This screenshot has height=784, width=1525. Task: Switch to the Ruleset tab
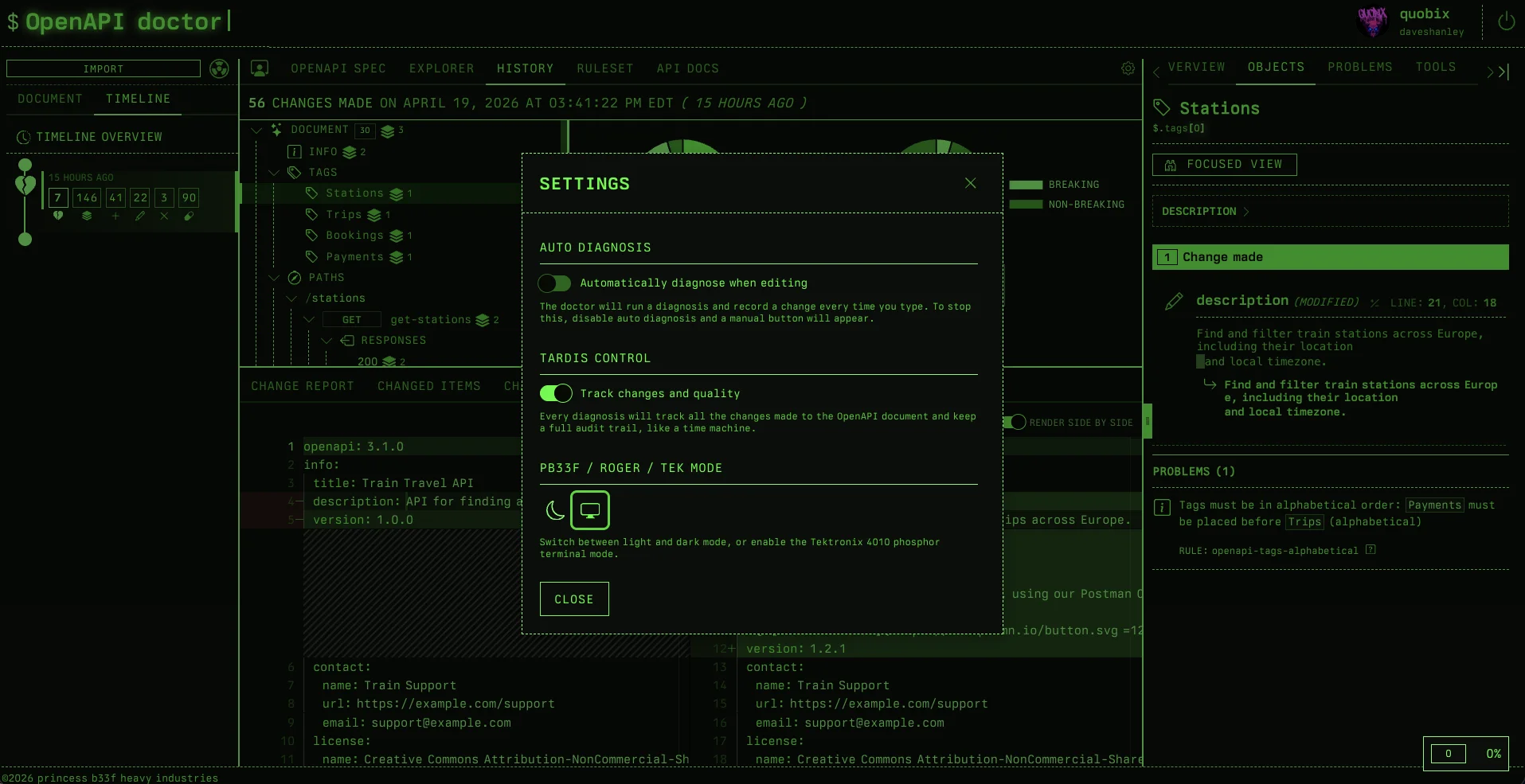604,68
